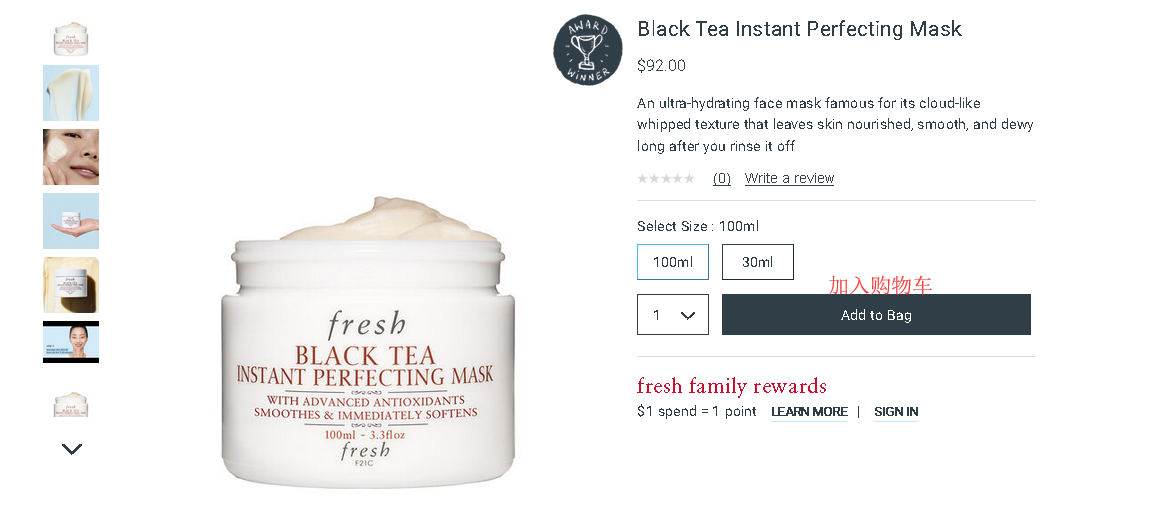The height and width of the screenshot is (506, 1151).
Task: Select the 30ml size option
Action: pyautogui.click(x=758, y=262)
